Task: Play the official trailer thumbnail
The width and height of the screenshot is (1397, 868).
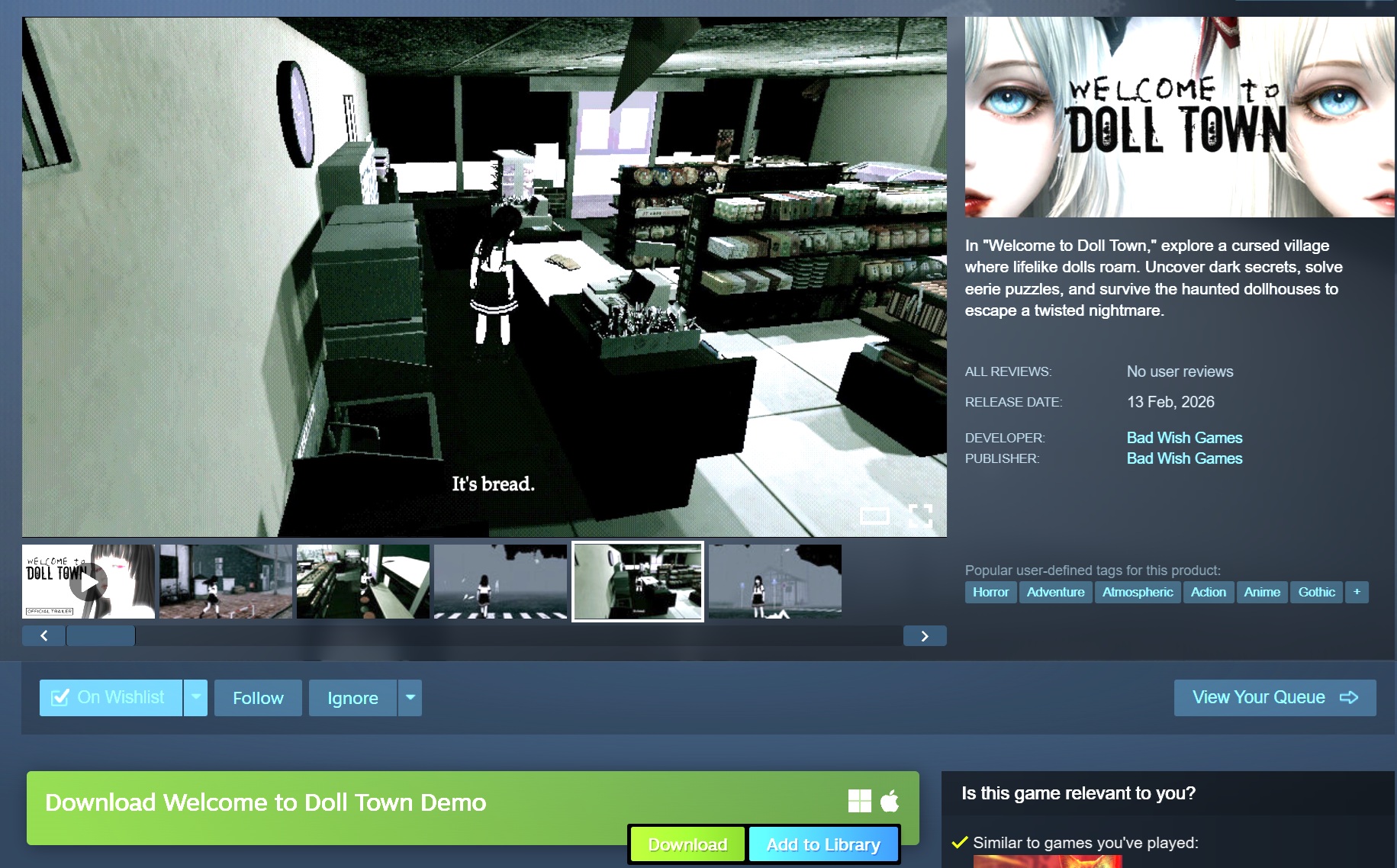Action: 89,581
